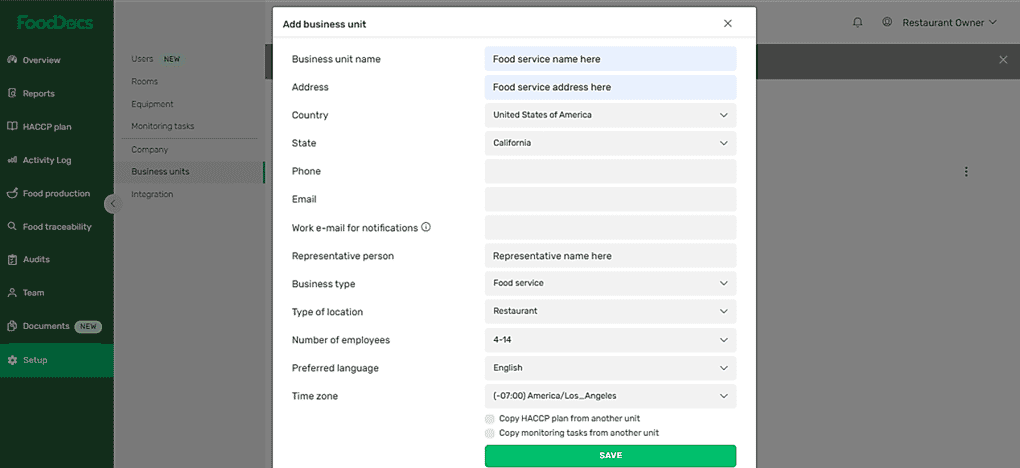The width and height of the screenshot is (1020, 468).
Task: Collapse the sidebar with arrow handle
Action: point(111,204)
